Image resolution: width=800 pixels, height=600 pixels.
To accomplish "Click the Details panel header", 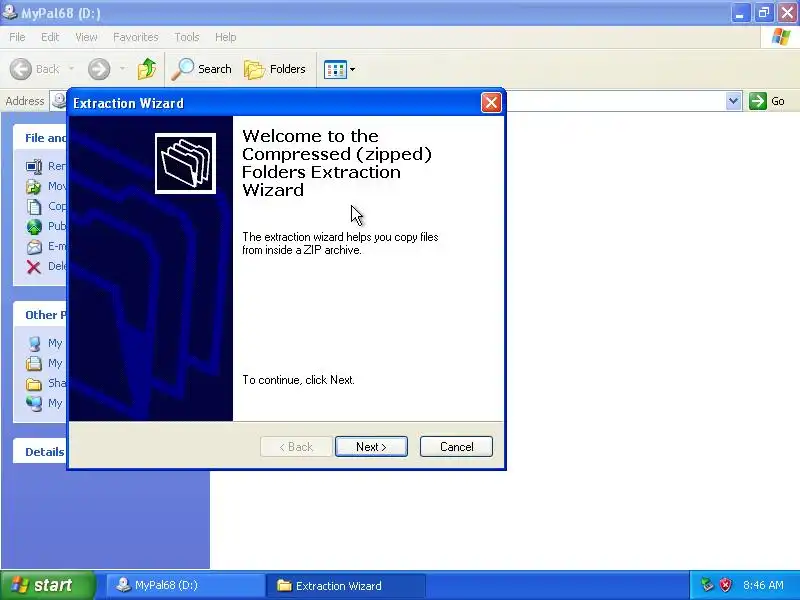I will click(40, 452).
